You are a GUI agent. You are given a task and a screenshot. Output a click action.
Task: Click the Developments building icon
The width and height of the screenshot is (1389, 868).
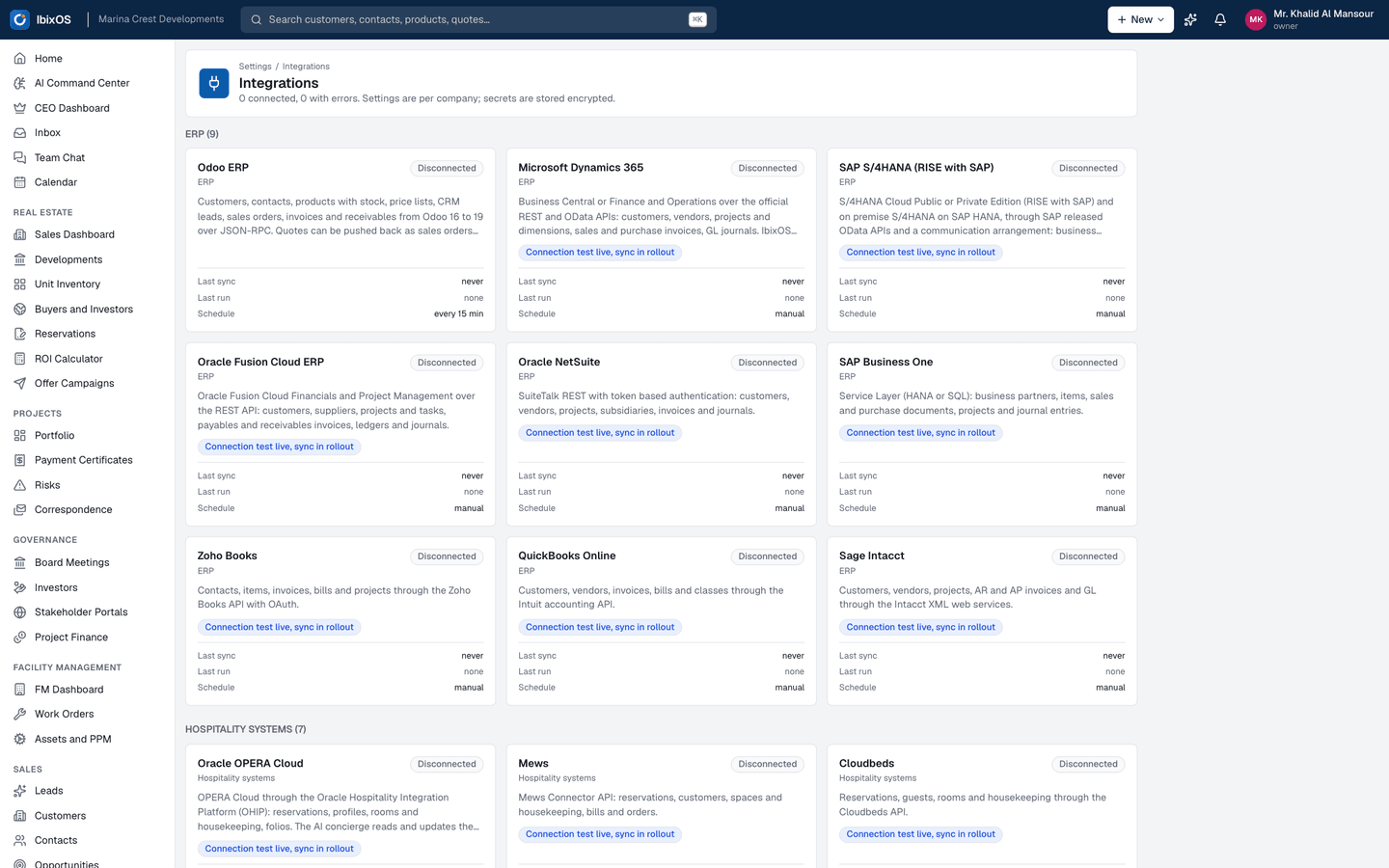click(x=19, y=259)
